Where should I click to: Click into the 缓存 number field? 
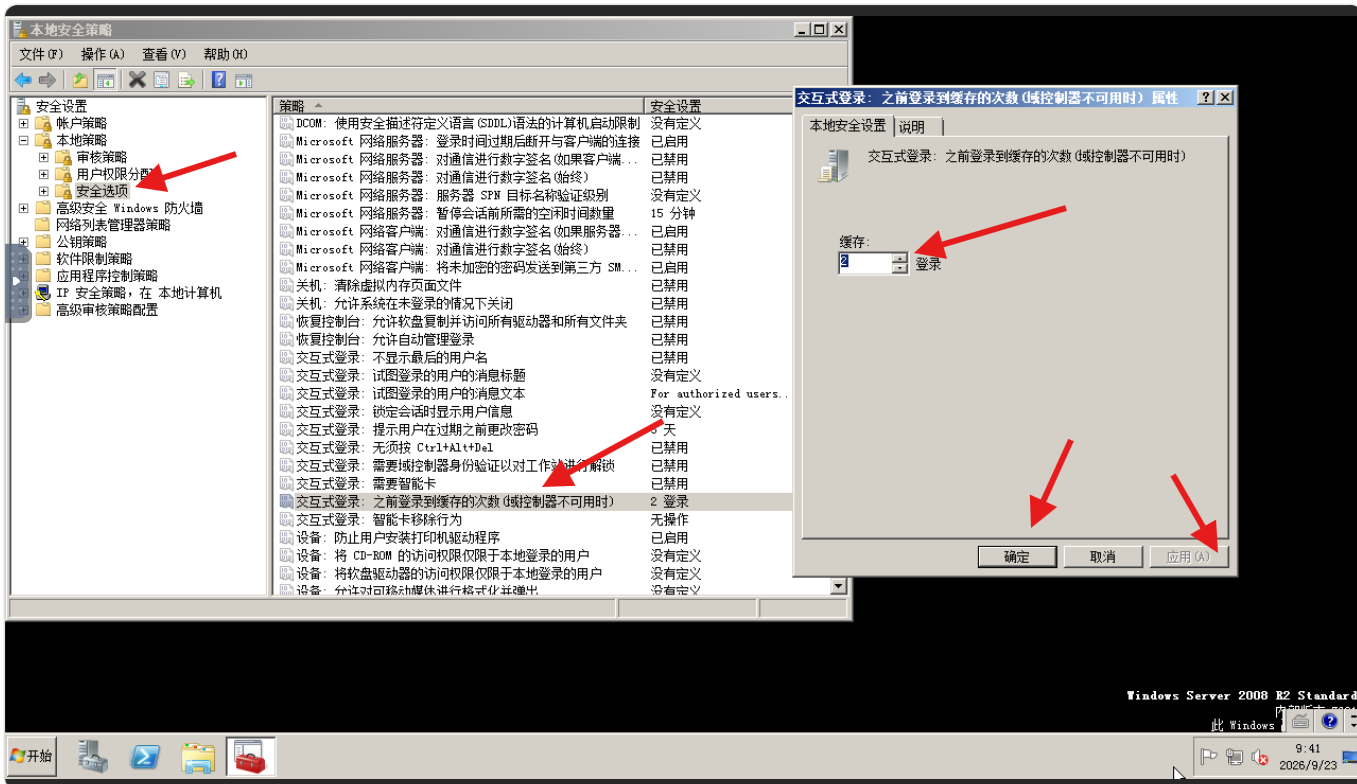[864, 262]
